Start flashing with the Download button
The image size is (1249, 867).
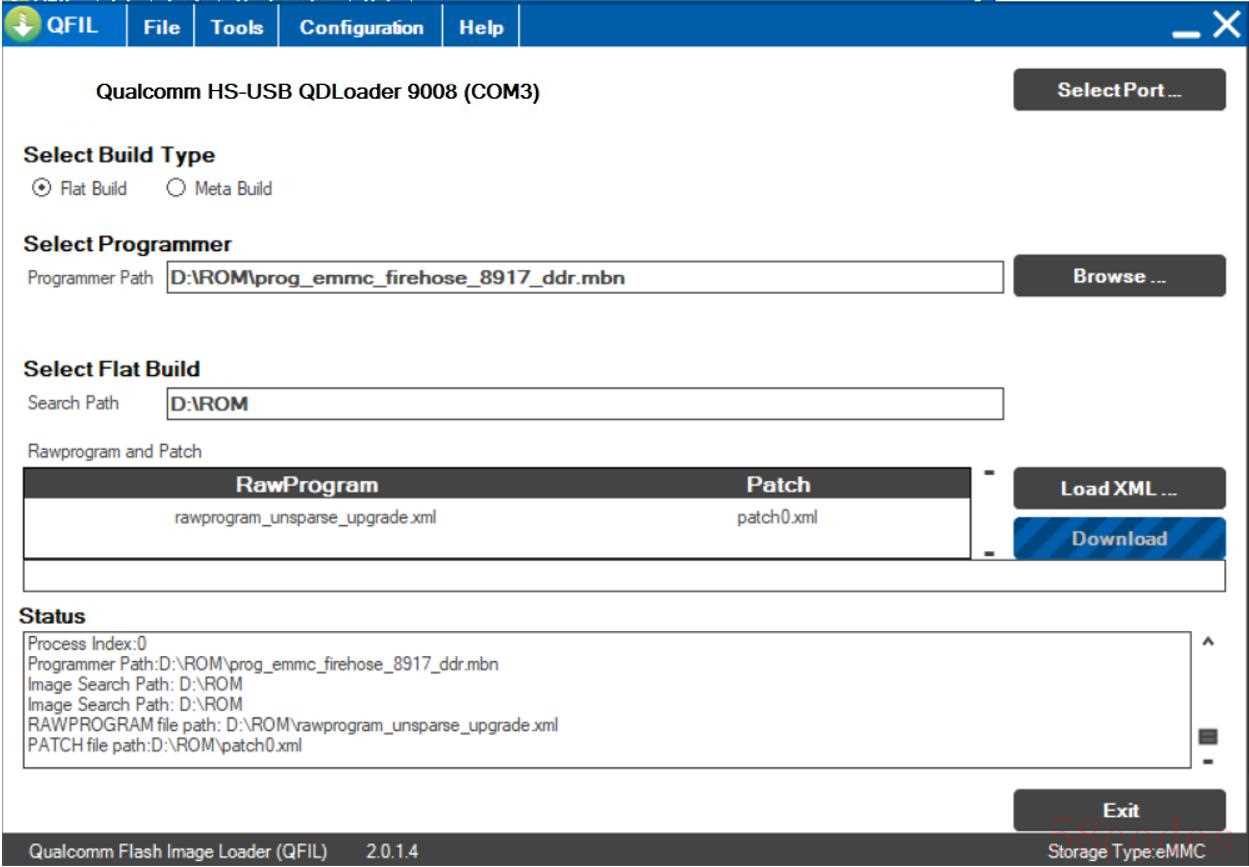1119,538
